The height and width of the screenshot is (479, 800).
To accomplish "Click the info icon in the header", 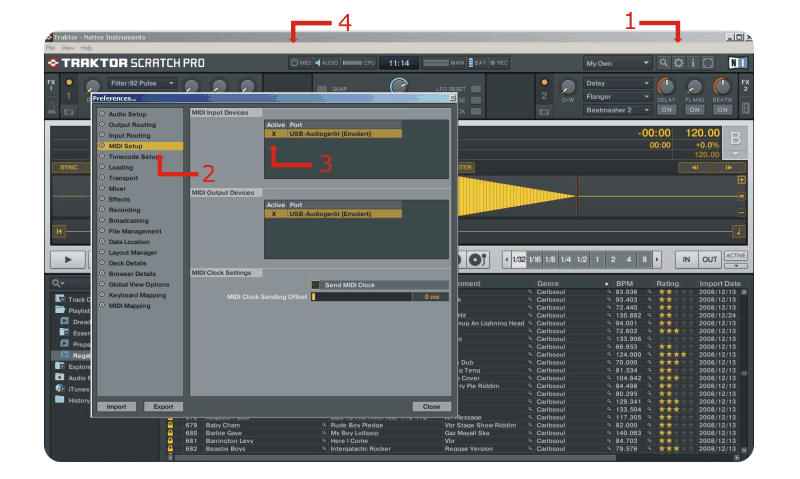I will click(x=694, y=62).
